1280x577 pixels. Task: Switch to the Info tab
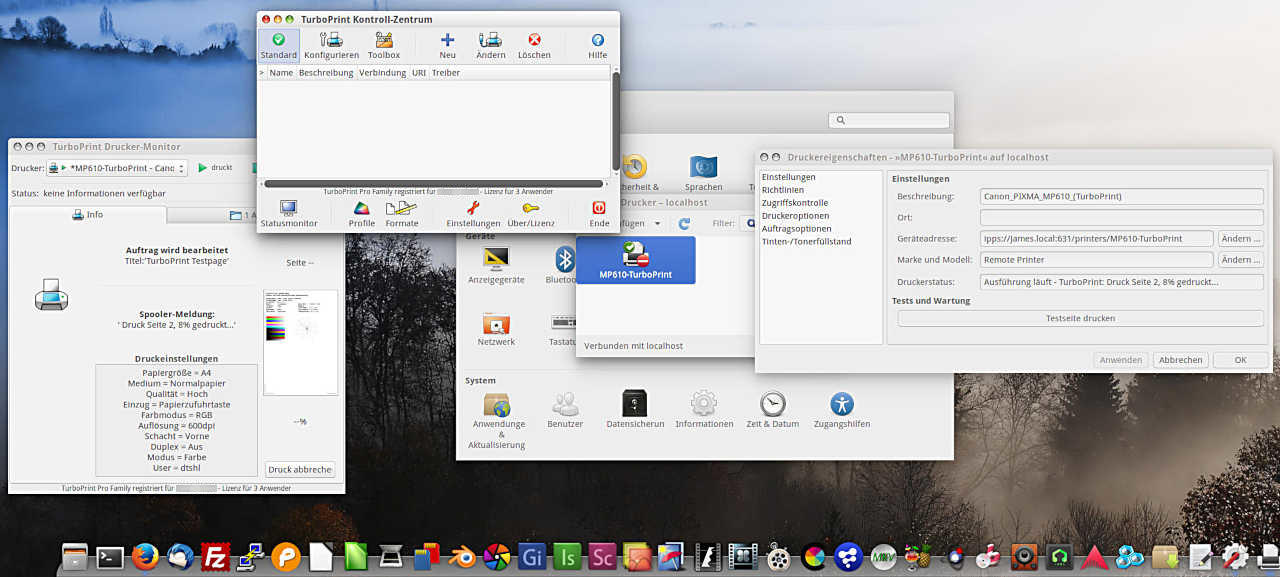pos(88,215)
